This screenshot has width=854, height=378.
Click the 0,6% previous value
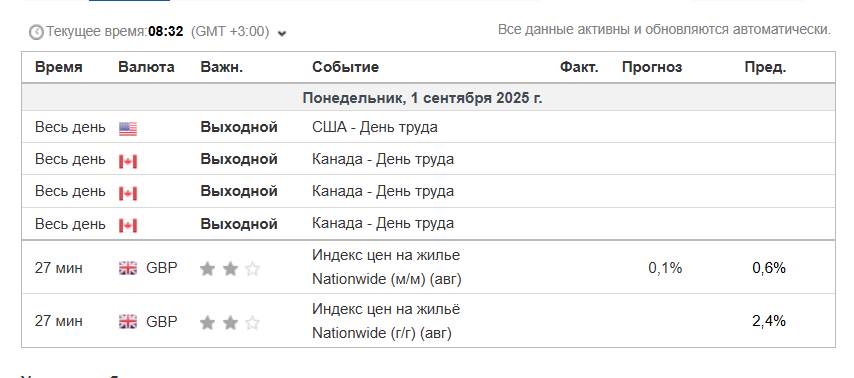click(769, 268)
